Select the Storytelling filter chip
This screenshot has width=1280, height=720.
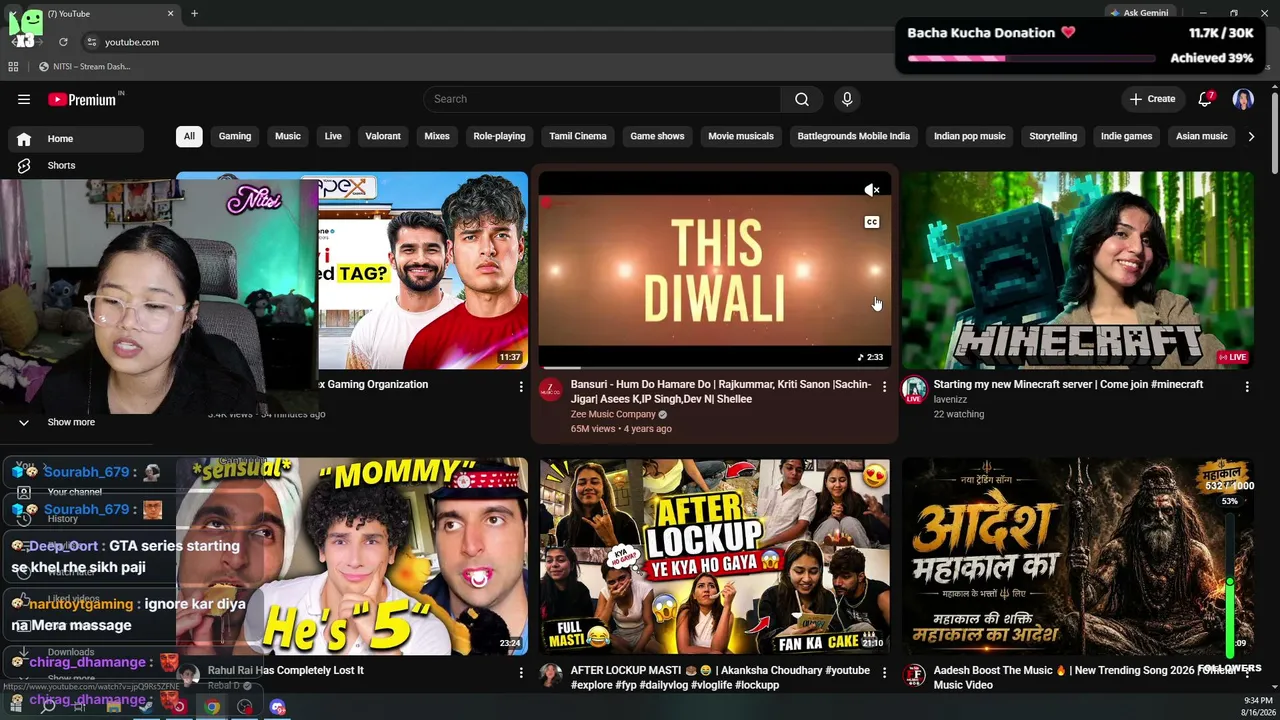coord(1053,136)
